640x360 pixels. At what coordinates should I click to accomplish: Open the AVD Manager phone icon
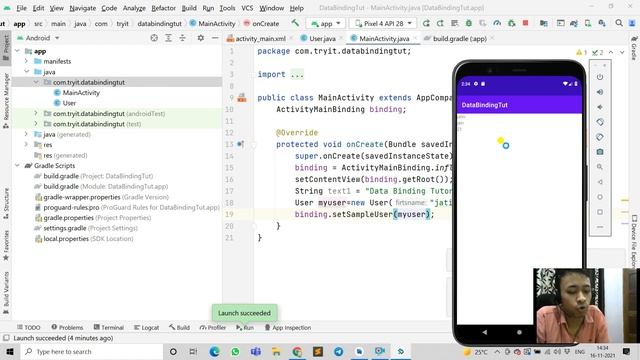(588, 23)
